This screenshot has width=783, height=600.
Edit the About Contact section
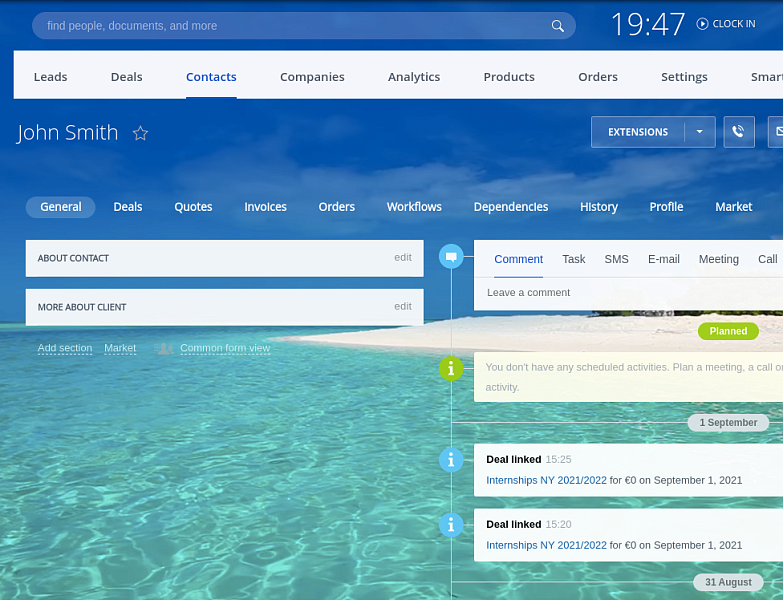(402, 258)
